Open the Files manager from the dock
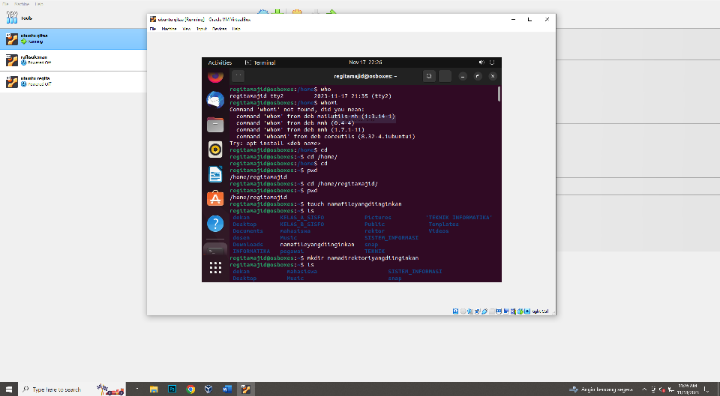 click(215, 124)
